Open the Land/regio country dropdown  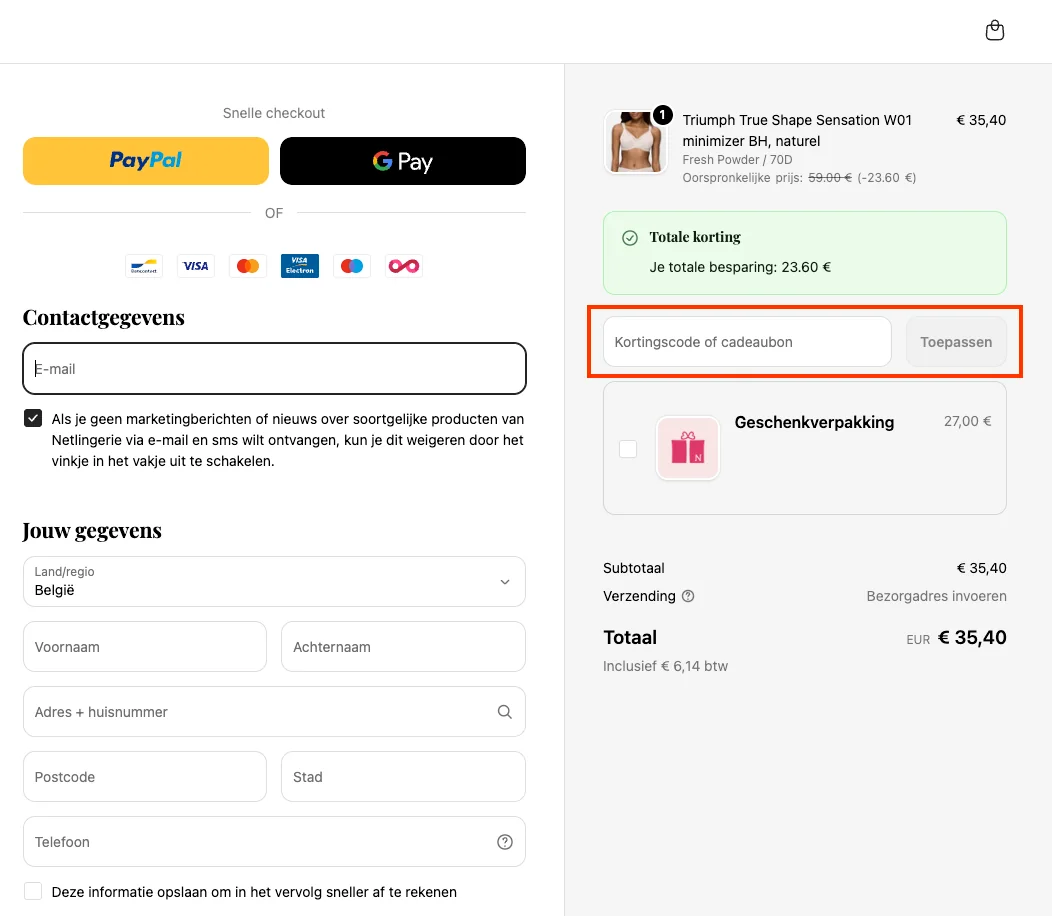click(274, 581)
